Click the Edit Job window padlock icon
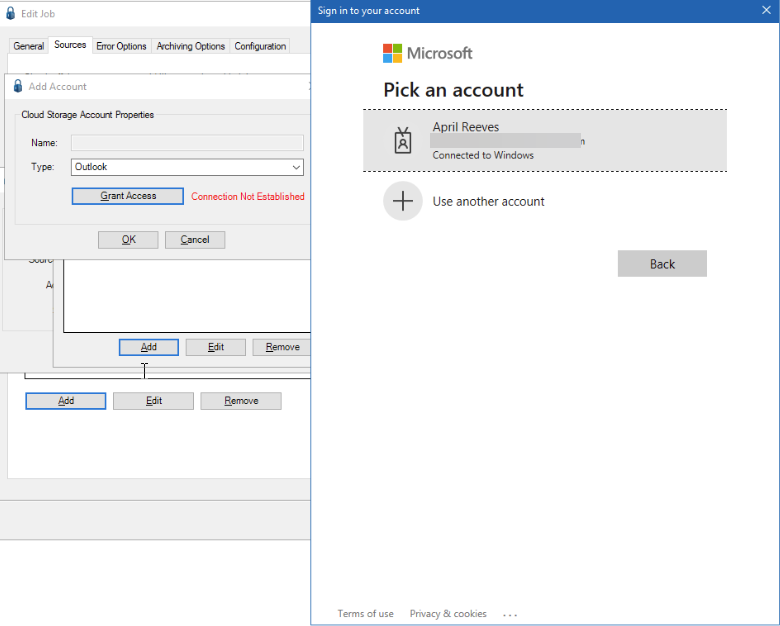The width and height of the screenshot is (780, 626). pyautogui.click(x=10, y=13)
